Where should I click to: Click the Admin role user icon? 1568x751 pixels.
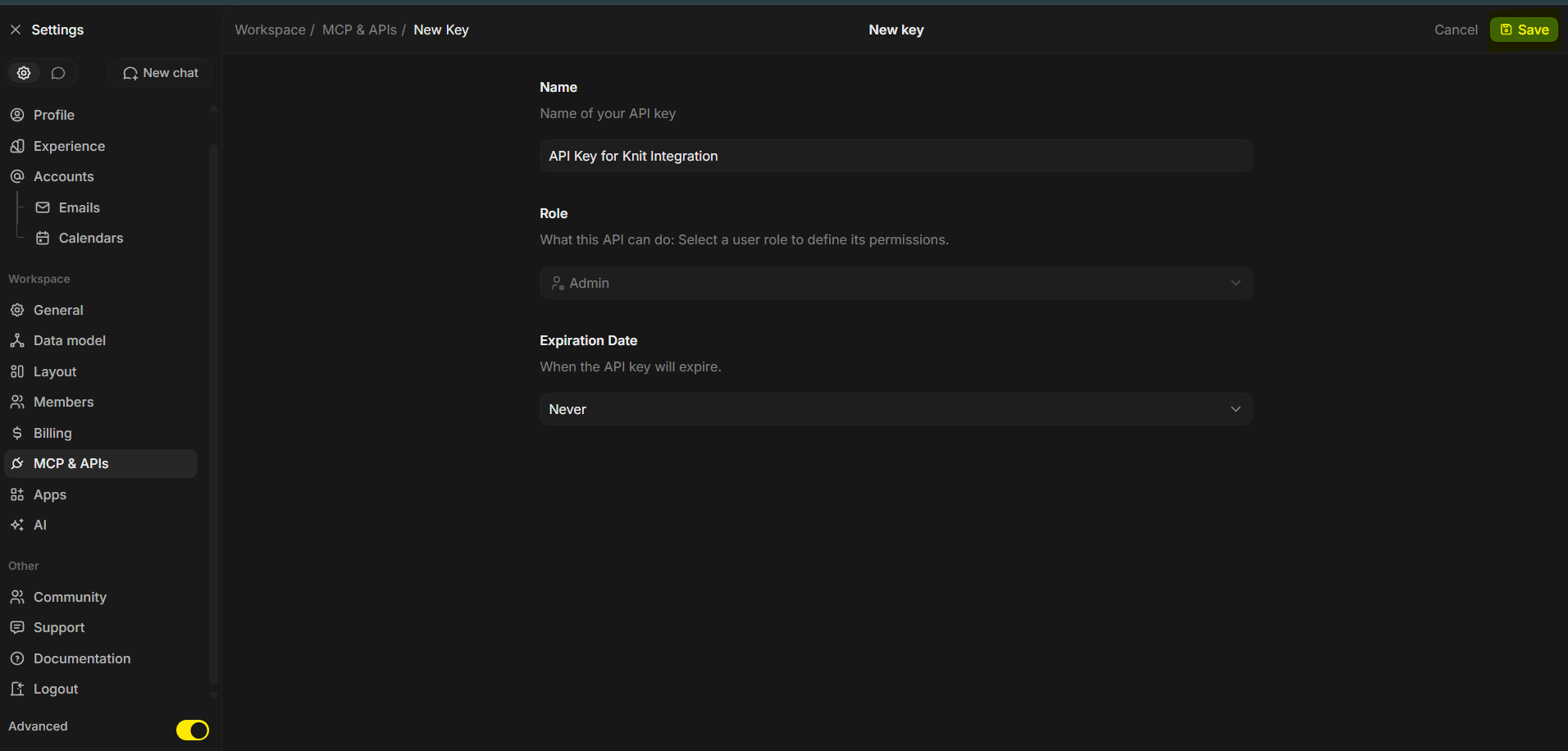558,283
